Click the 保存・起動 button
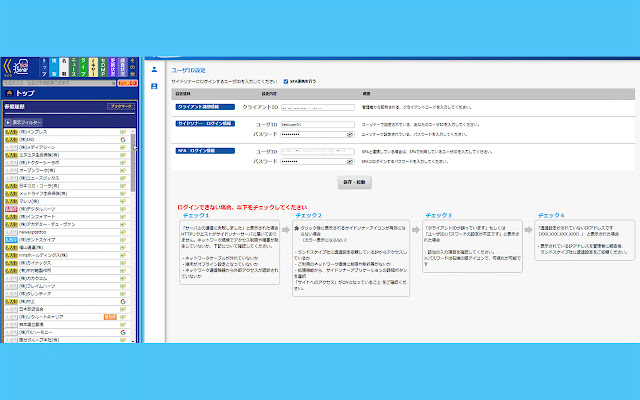 [x=354, y=182]
